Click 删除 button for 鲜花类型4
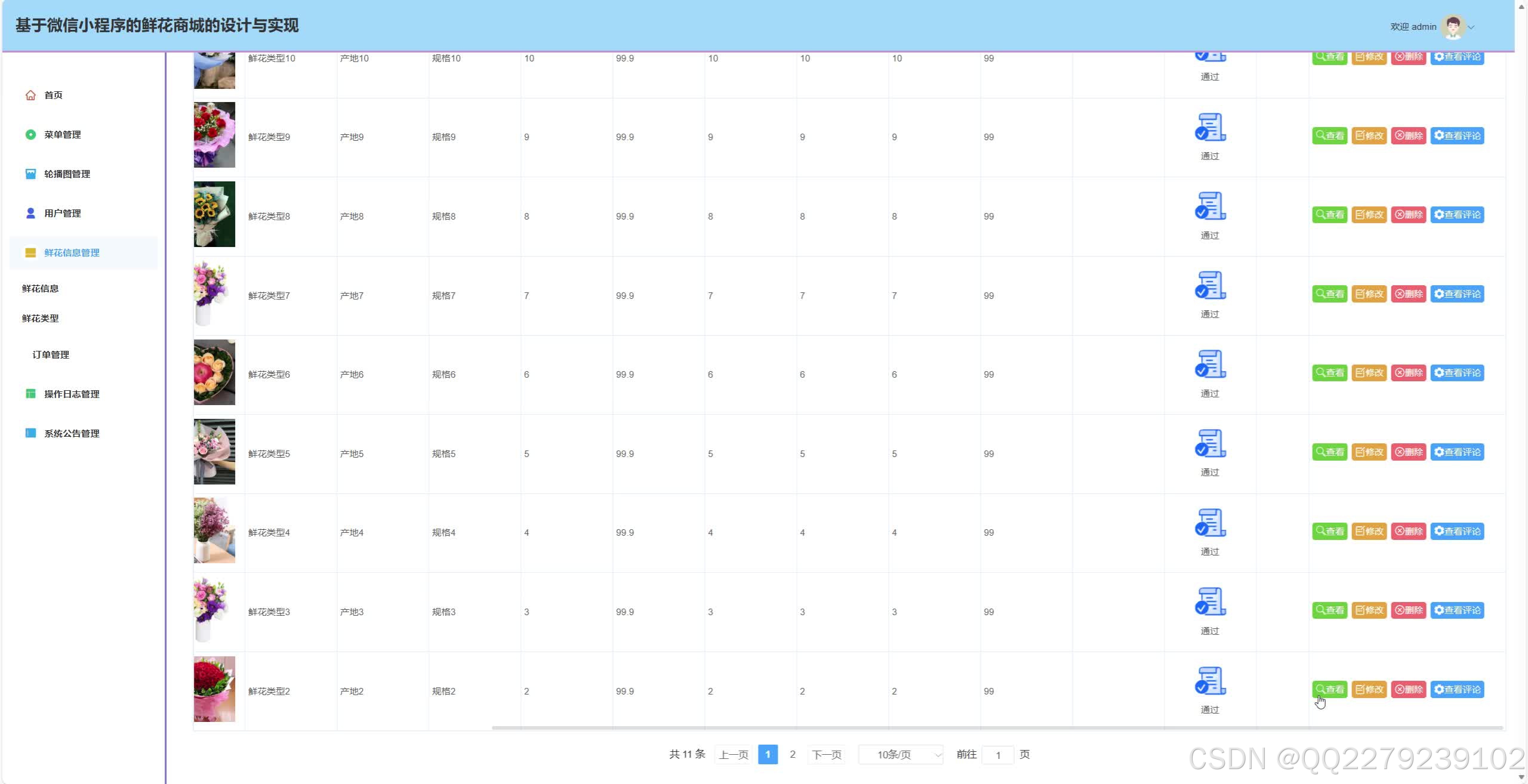This screenshot has width=1528, height=784. [x=1408, y=532]
